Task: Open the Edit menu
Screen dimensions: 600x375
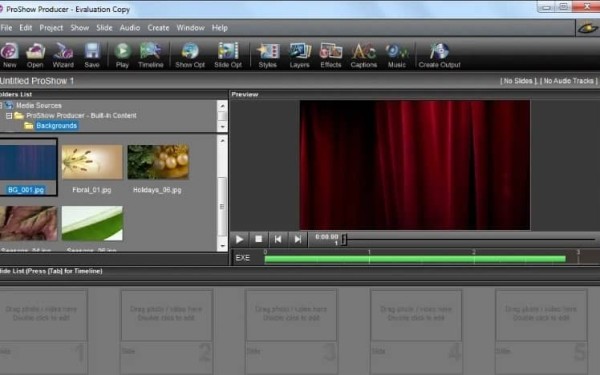Action: click(26, 28)
